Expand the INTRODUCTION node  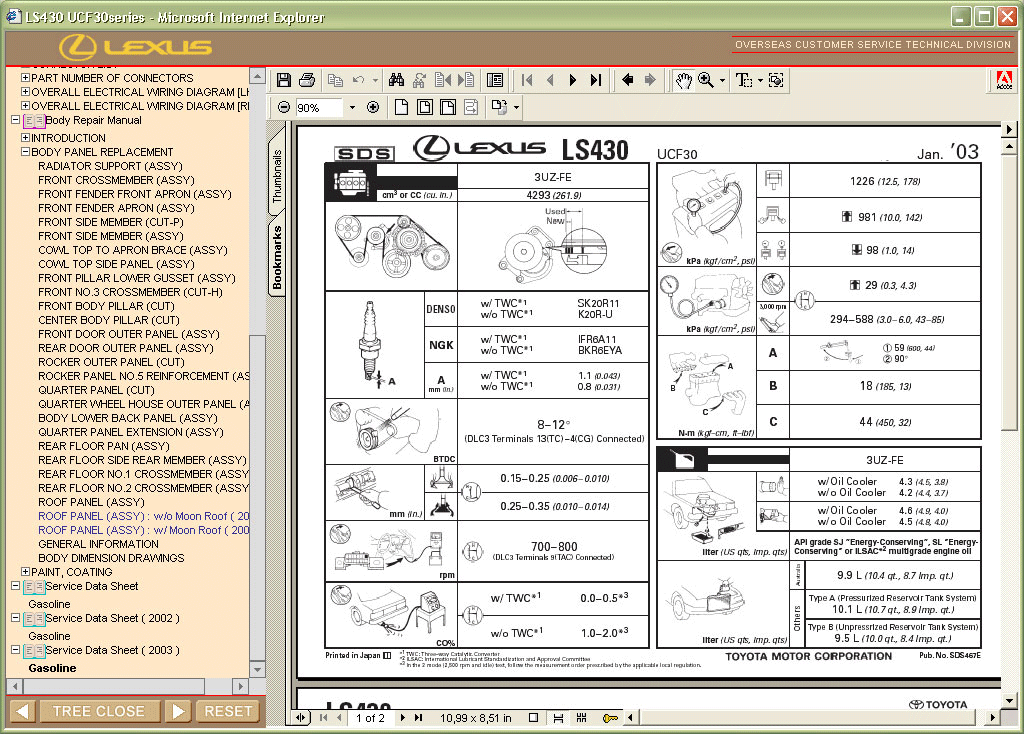click(25, 137)
